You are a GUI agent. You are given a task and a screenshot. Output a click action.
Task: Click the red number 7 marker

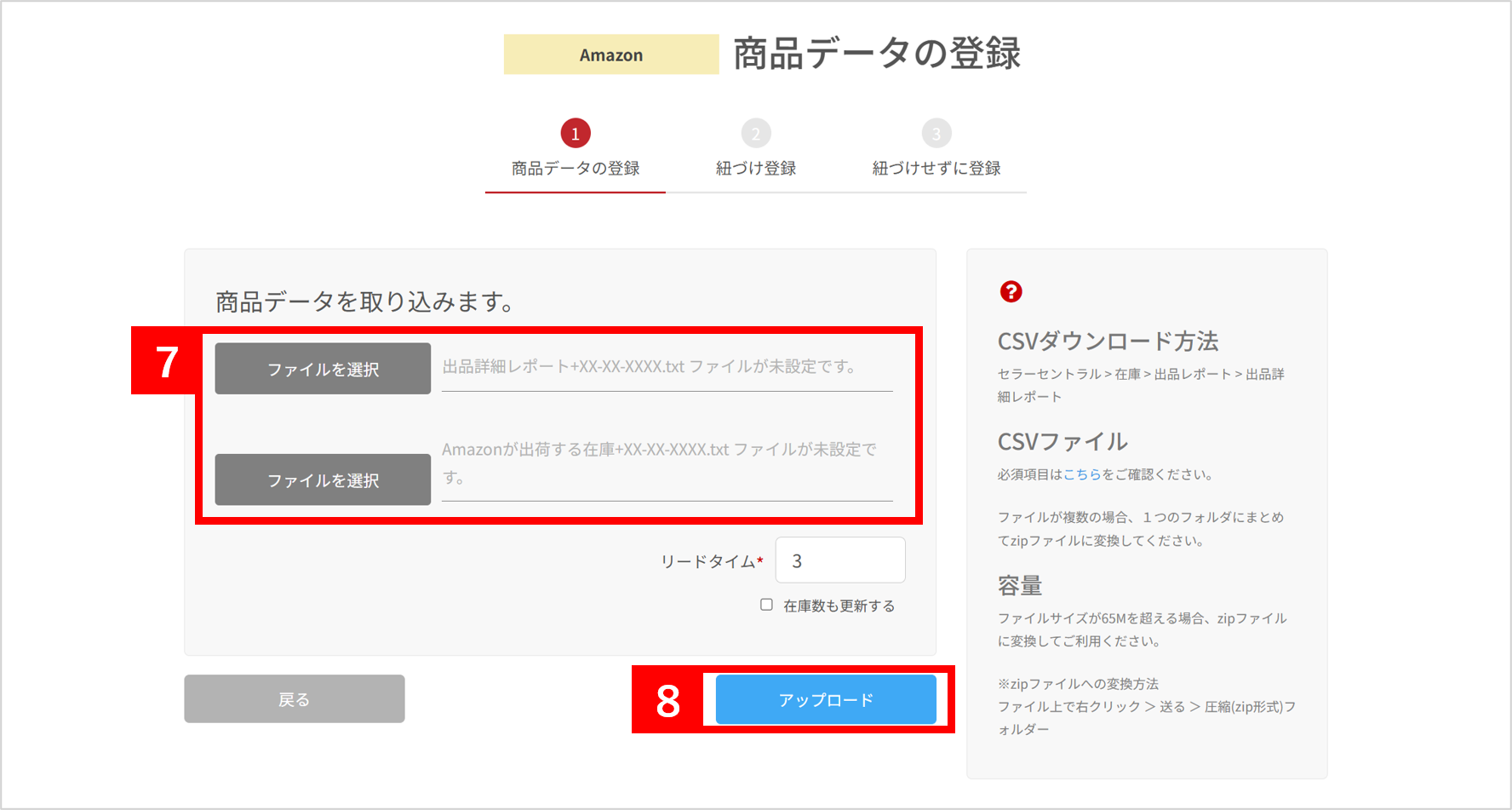coord(167,362)
